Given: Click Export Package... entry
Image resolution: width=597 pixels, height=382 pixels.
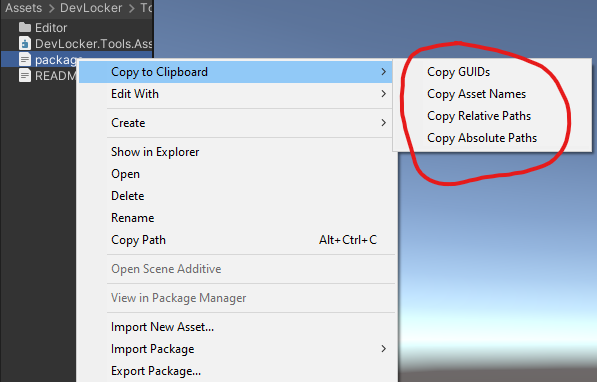Looking at the screenshot, I should (x=156, y=371).
